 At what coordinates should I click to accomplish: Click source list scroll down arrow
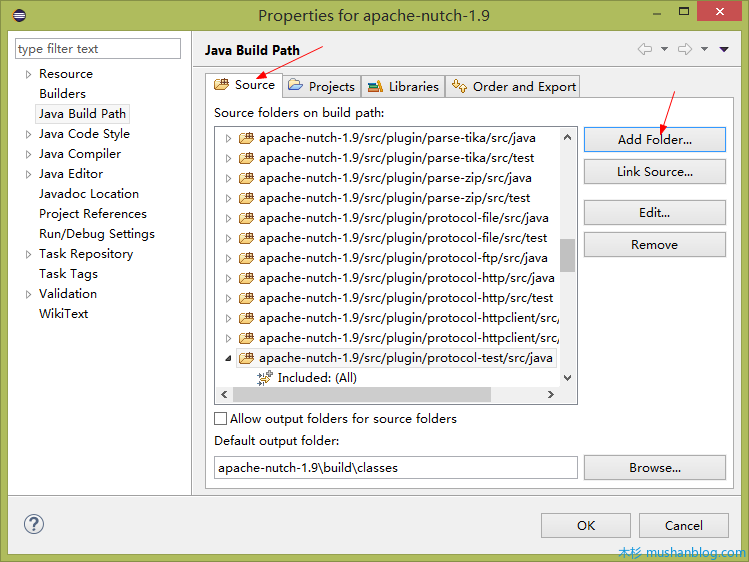point(567,378)
